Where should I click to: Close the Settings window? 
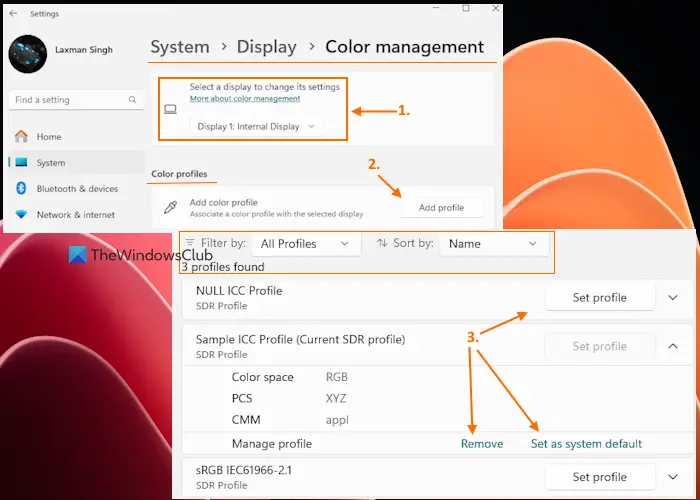click(x=496, y=8)
